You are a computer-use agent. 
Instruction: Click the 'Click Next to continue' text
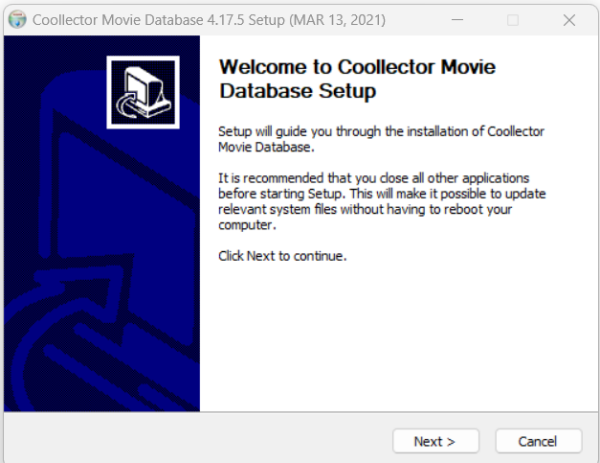pos(282,256)
